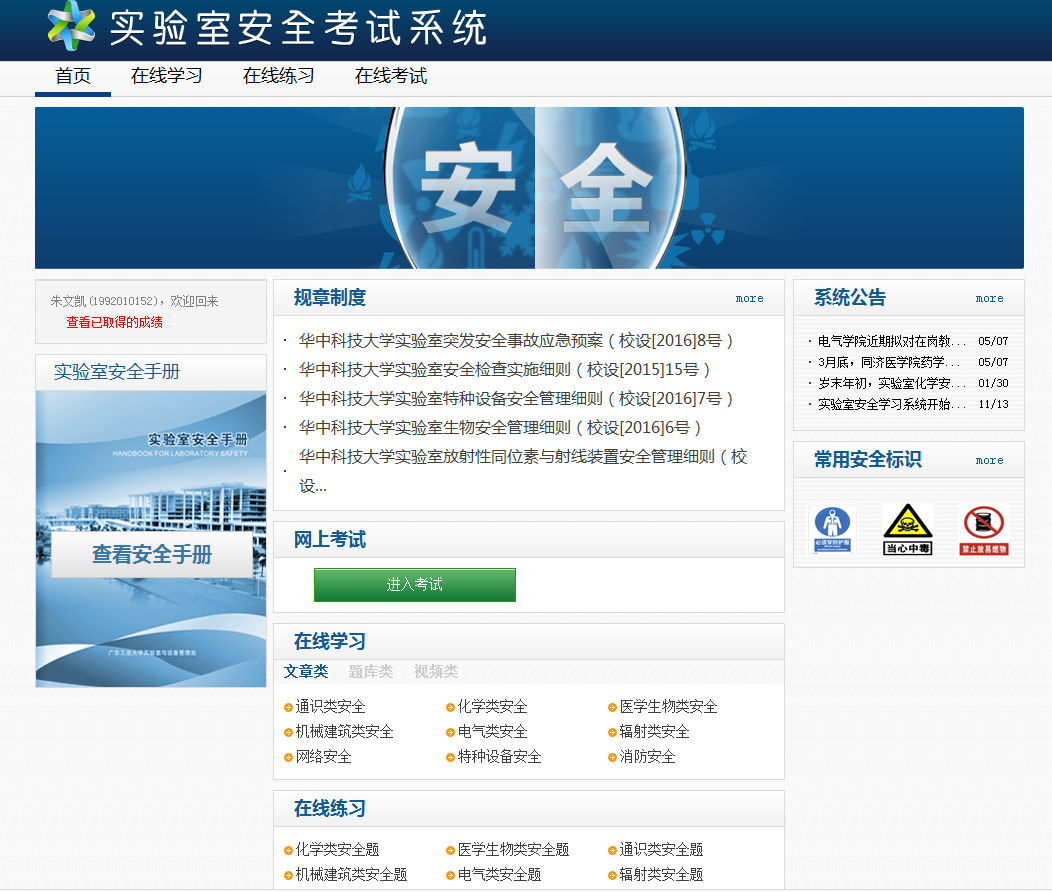
Task: Go to the 在线练习 navigation tab
Action: point(279,76)
